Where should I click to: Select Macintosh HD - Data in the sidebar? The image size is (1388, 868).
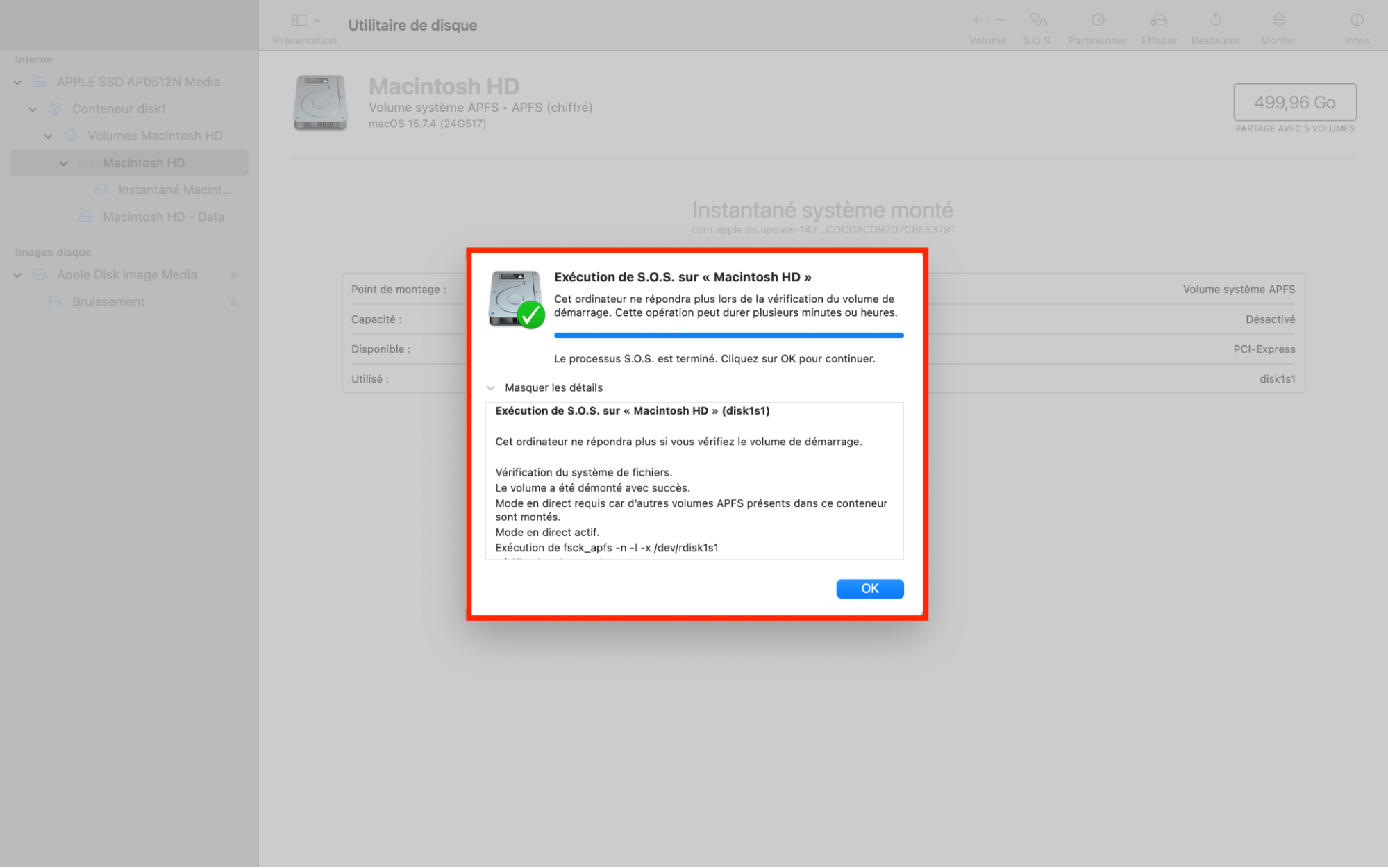pyautogui.click(x=163, y=217)
